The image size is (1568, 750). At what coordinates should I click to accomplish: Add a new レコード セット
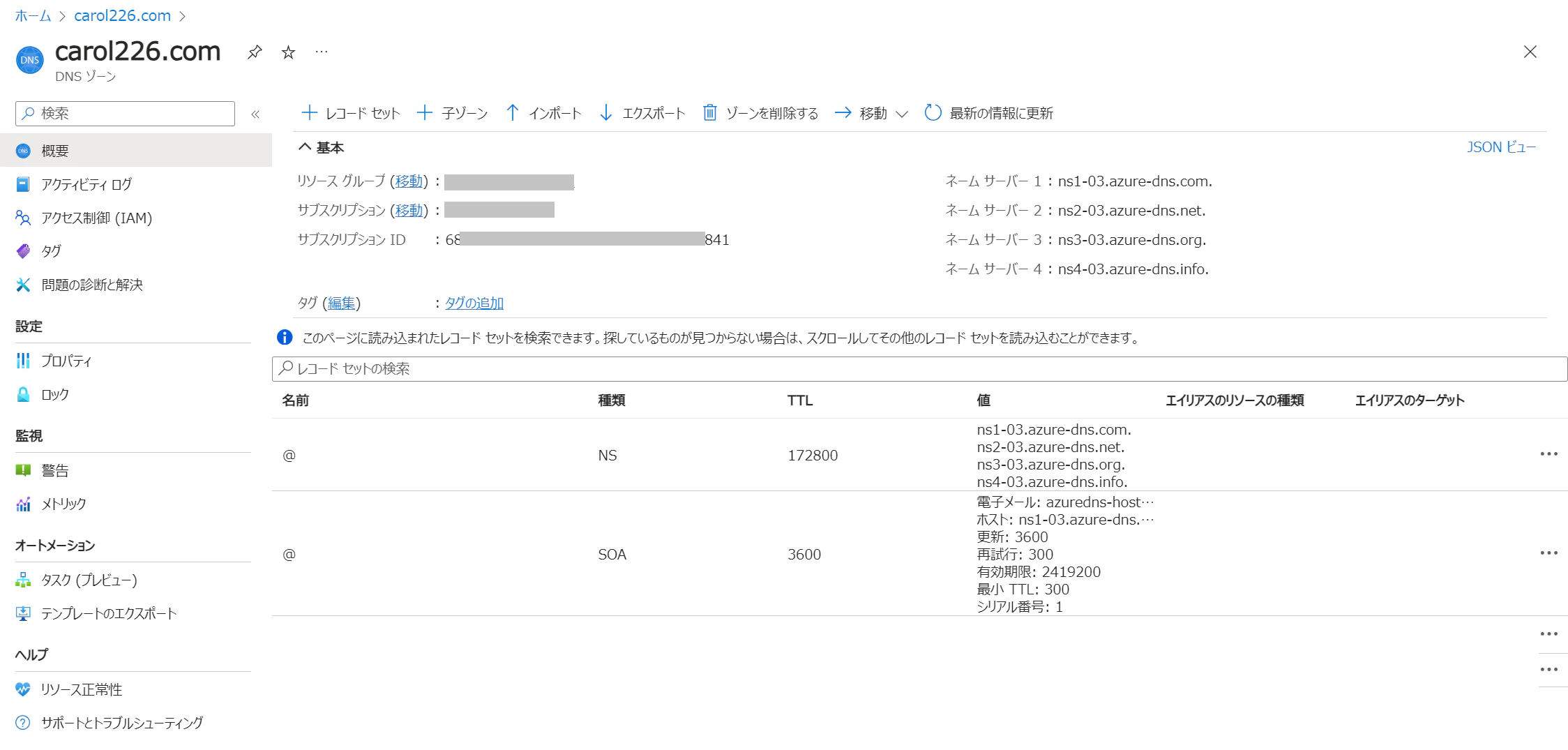point(350,113)
